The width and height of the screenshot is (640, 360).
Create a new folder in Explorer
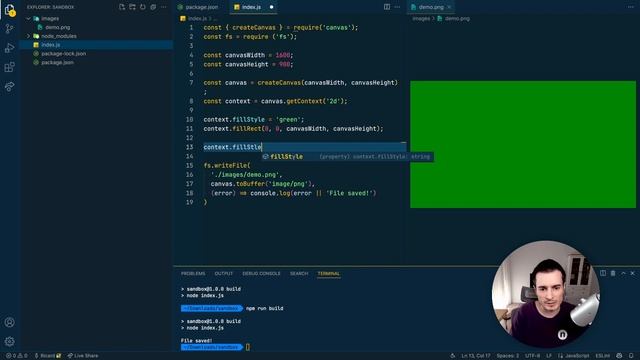pyautogui.click(x=132, y=7)
